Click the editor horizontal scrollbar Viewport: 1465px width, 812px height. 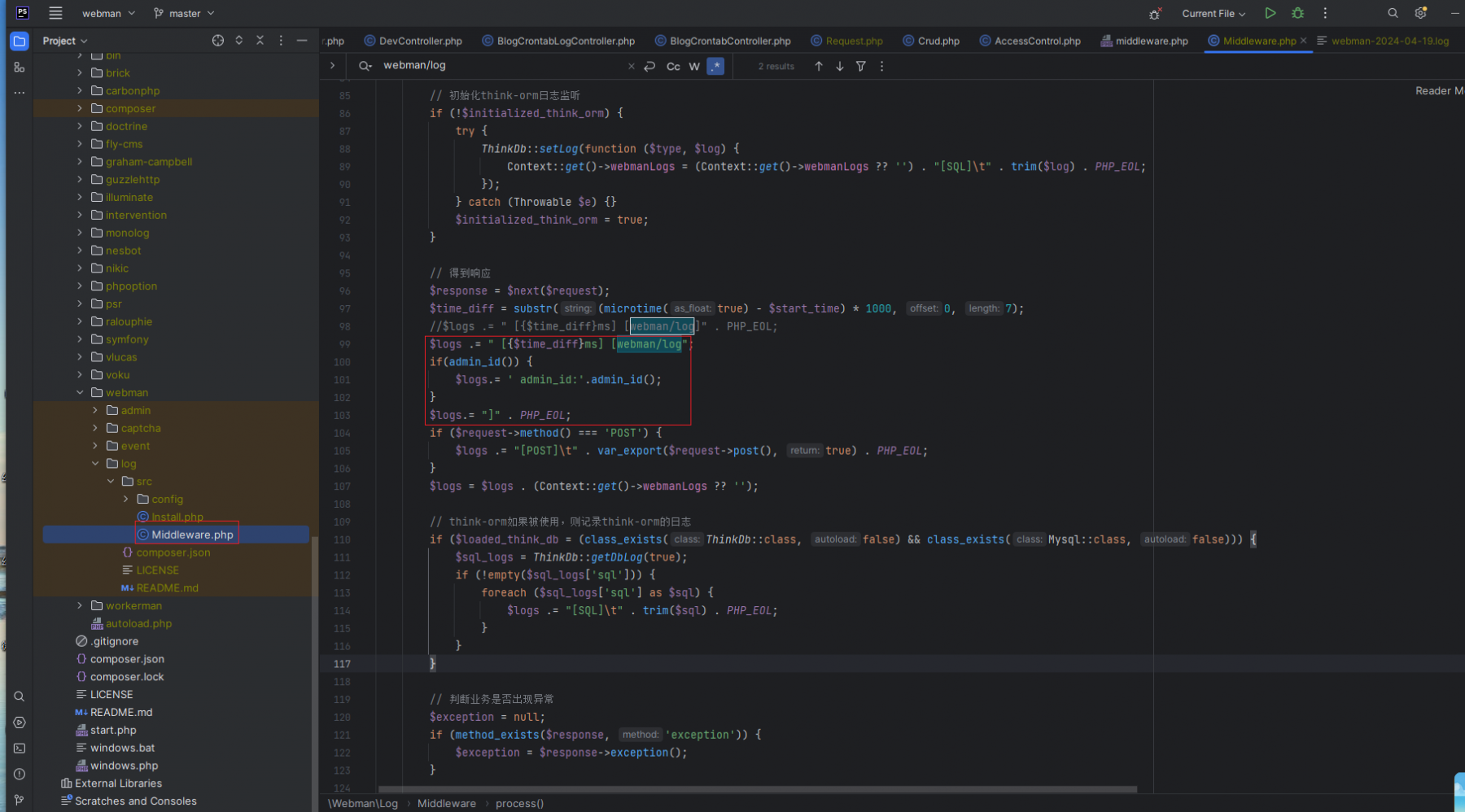(758, 789)
